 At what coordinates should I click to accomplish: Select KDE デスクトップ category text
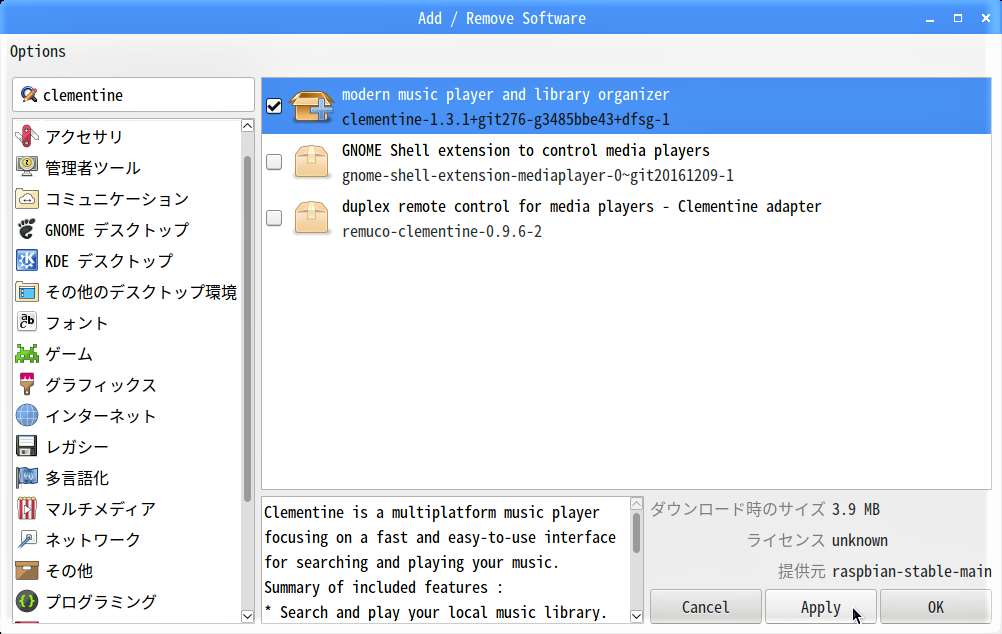coord(109,261)
